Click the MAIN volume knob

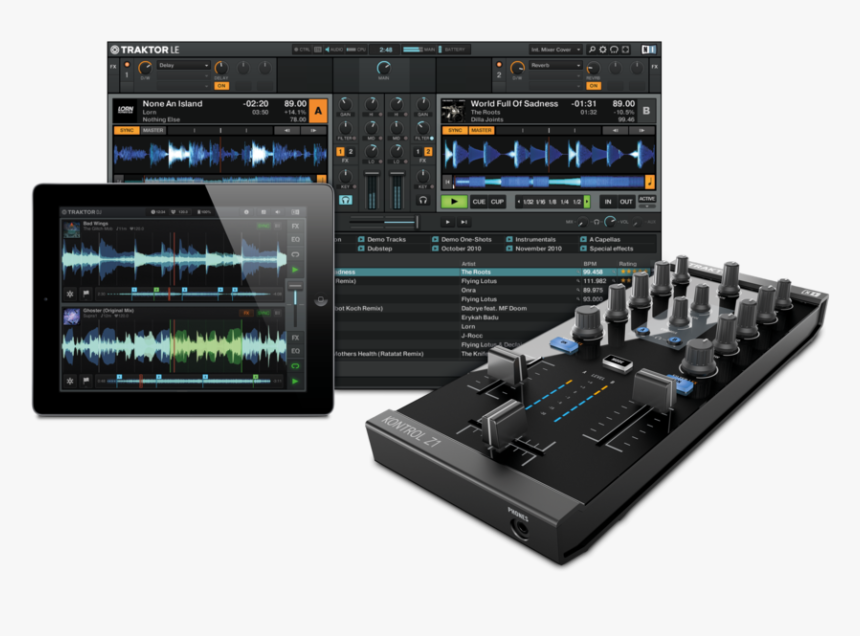point(383,68)
